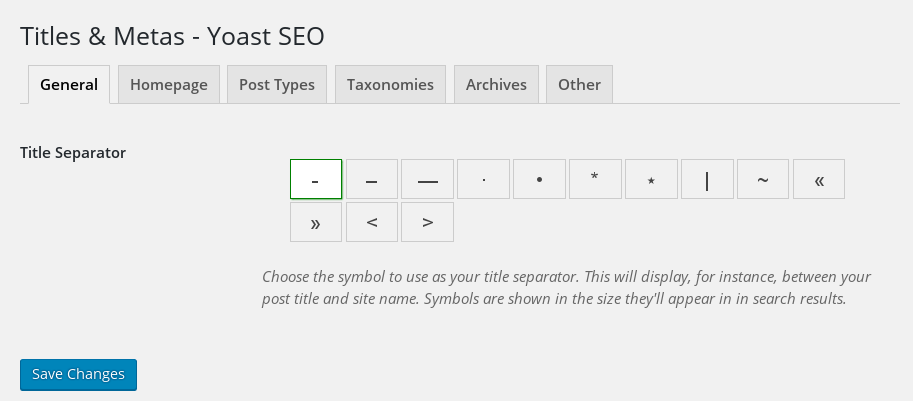913x401 pixels.
Task: Choose the left double angle quote separator
Action: (819, 179)
